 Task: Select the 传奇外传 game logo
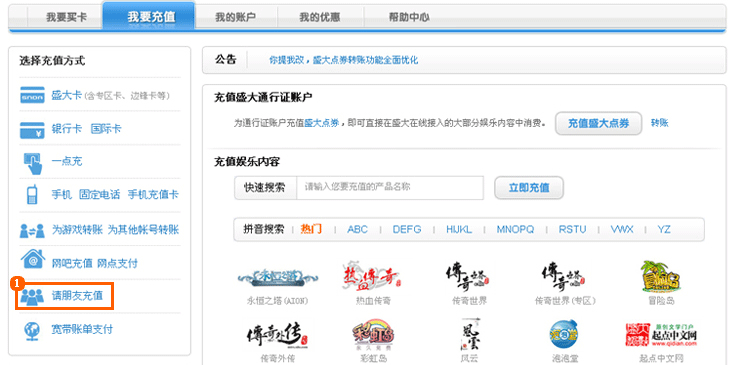pyautogui.click(x=278, y=336)
